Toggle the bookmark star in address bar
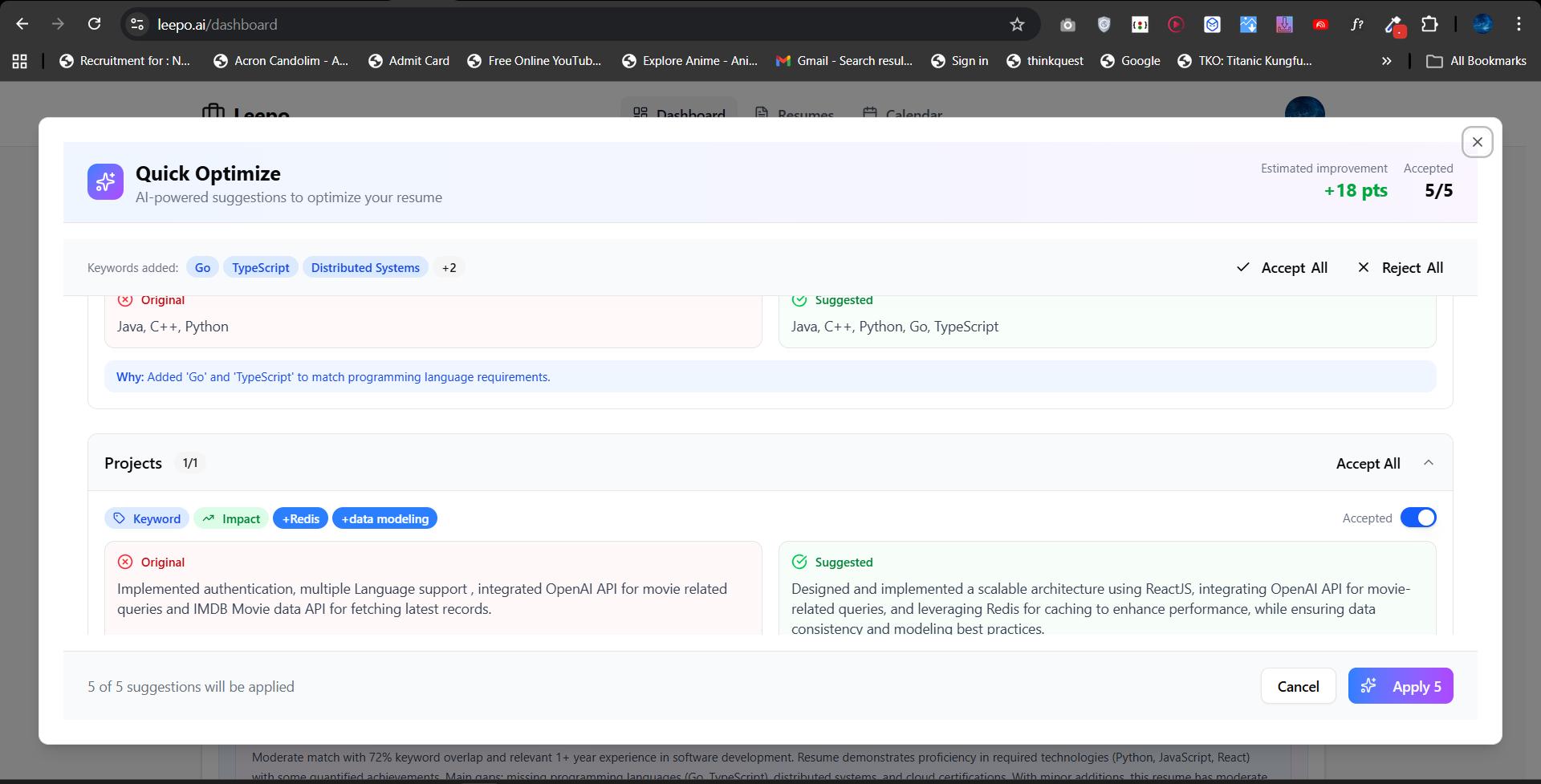The width and height of the screenshot is (1541, 784). coord(1017,24)
